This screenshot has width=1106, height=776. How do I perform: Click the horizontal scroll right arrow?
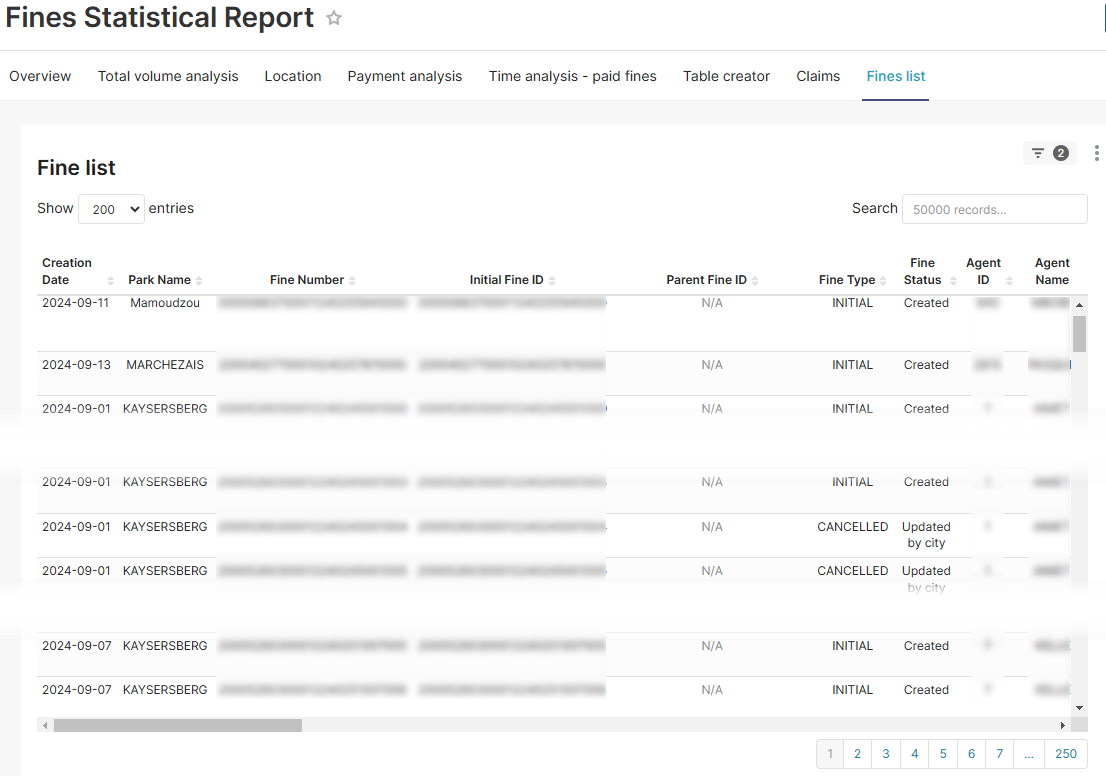(1063, 725)
